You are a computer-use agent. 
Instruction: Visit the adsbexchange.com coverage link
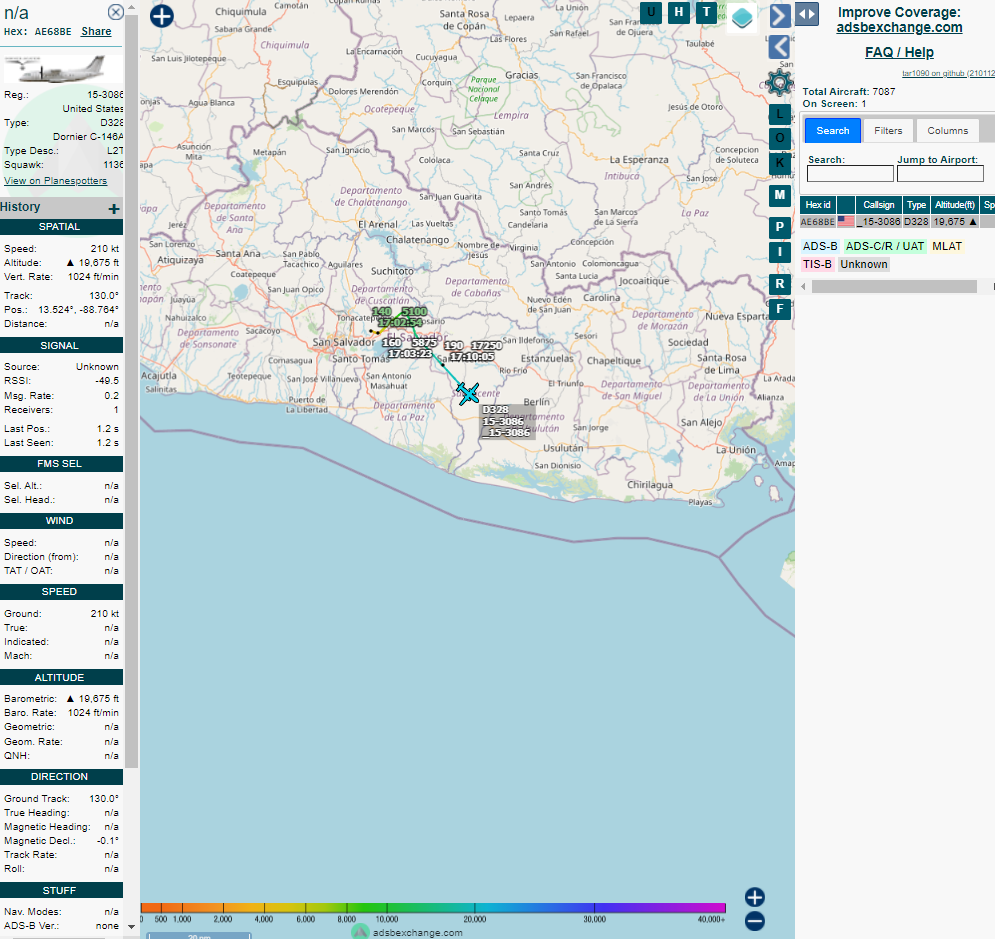[x=899, y=27]
